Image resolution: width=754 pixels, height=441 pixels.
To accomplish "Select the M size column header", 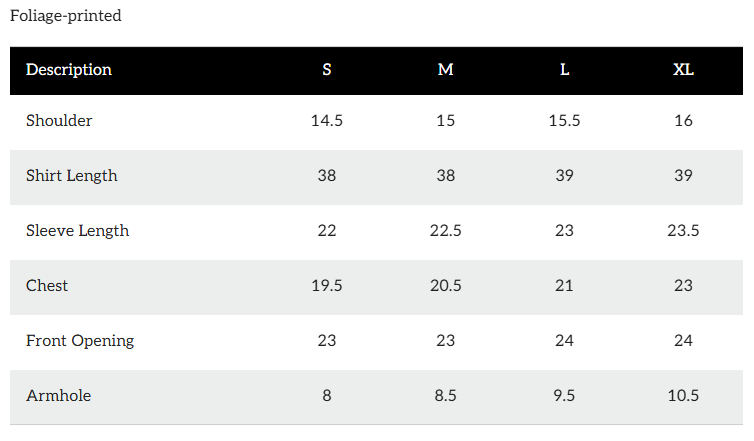I will 446,70.
